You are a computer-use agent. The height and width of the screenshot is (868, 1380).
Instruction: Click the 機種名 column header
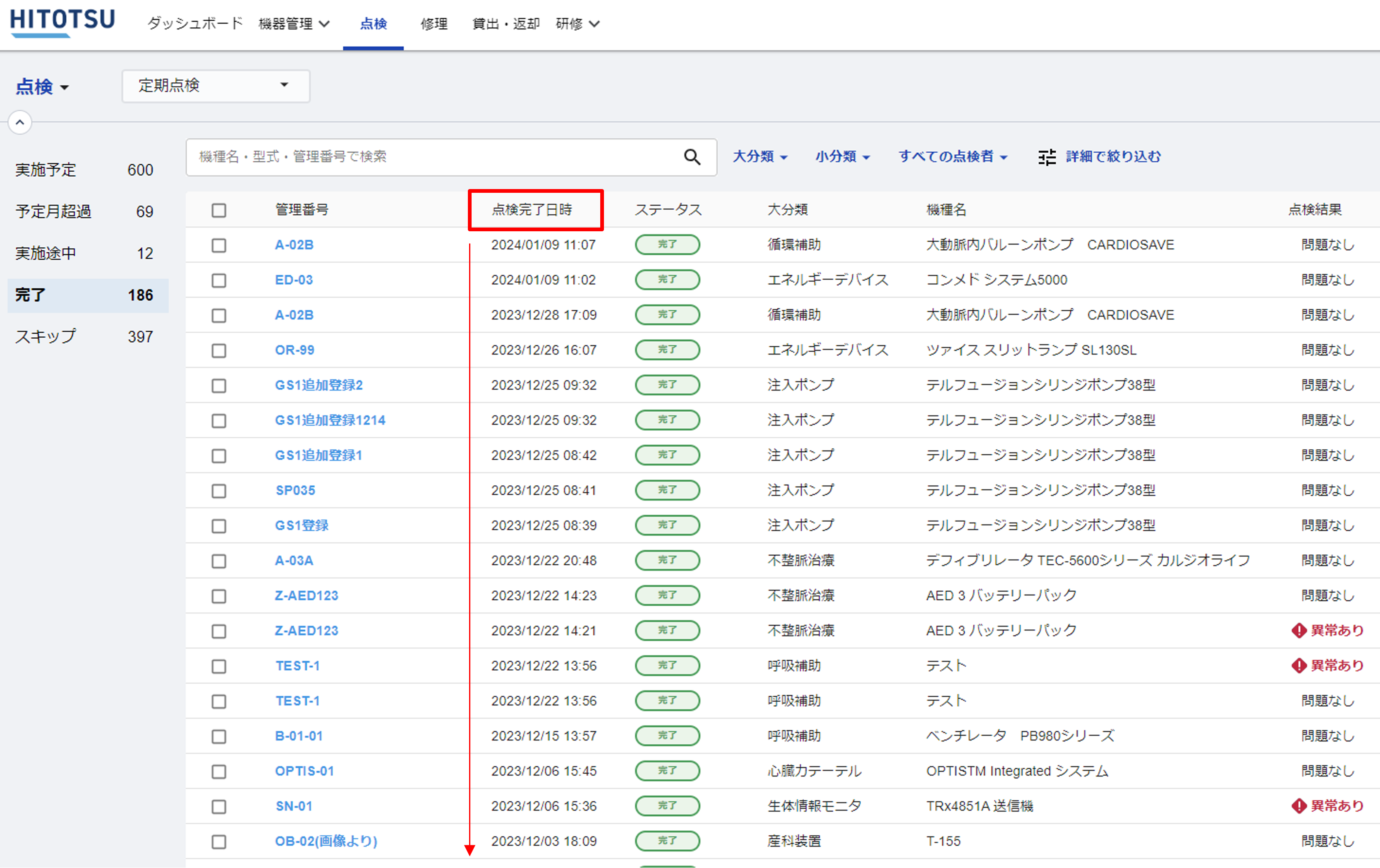[946, 210]
